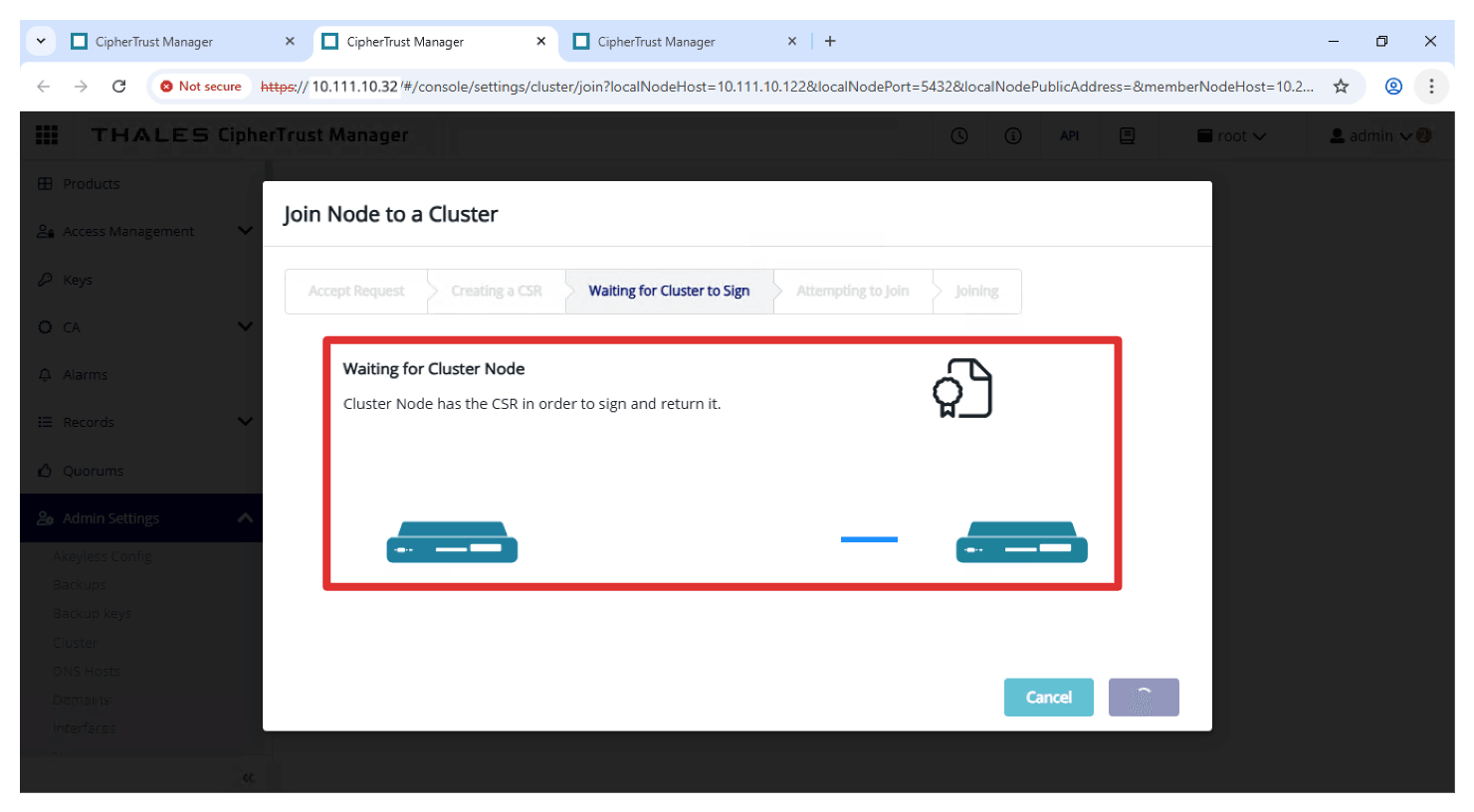Open the root domain dropdown

[x=1231, y=136]
